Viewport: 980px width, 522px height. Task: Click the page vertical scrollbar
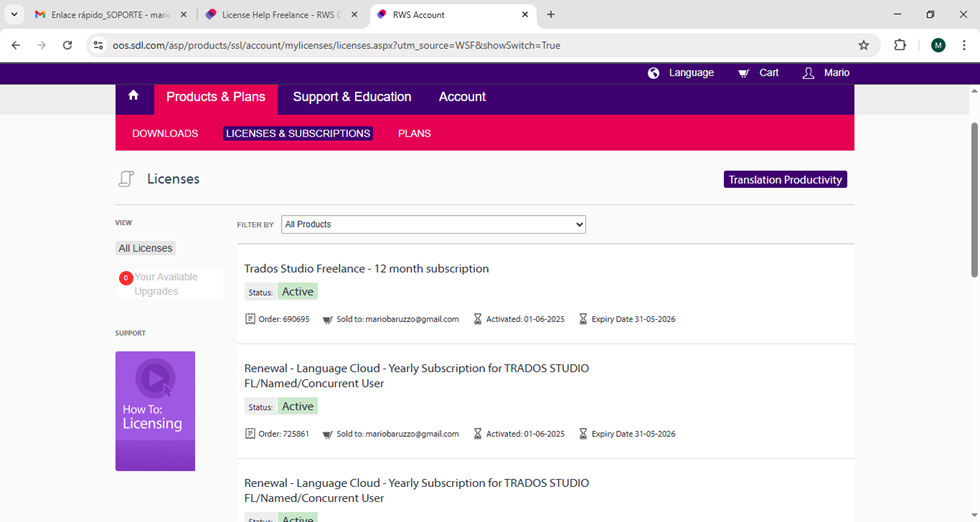(974, 200)
